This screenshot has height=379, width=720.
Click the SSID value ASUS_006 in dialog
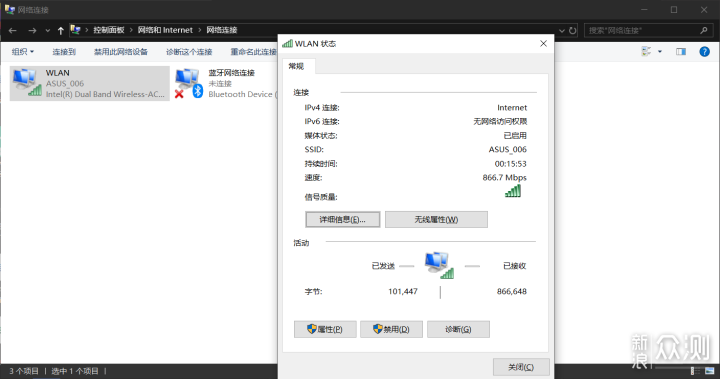(507, 149)
